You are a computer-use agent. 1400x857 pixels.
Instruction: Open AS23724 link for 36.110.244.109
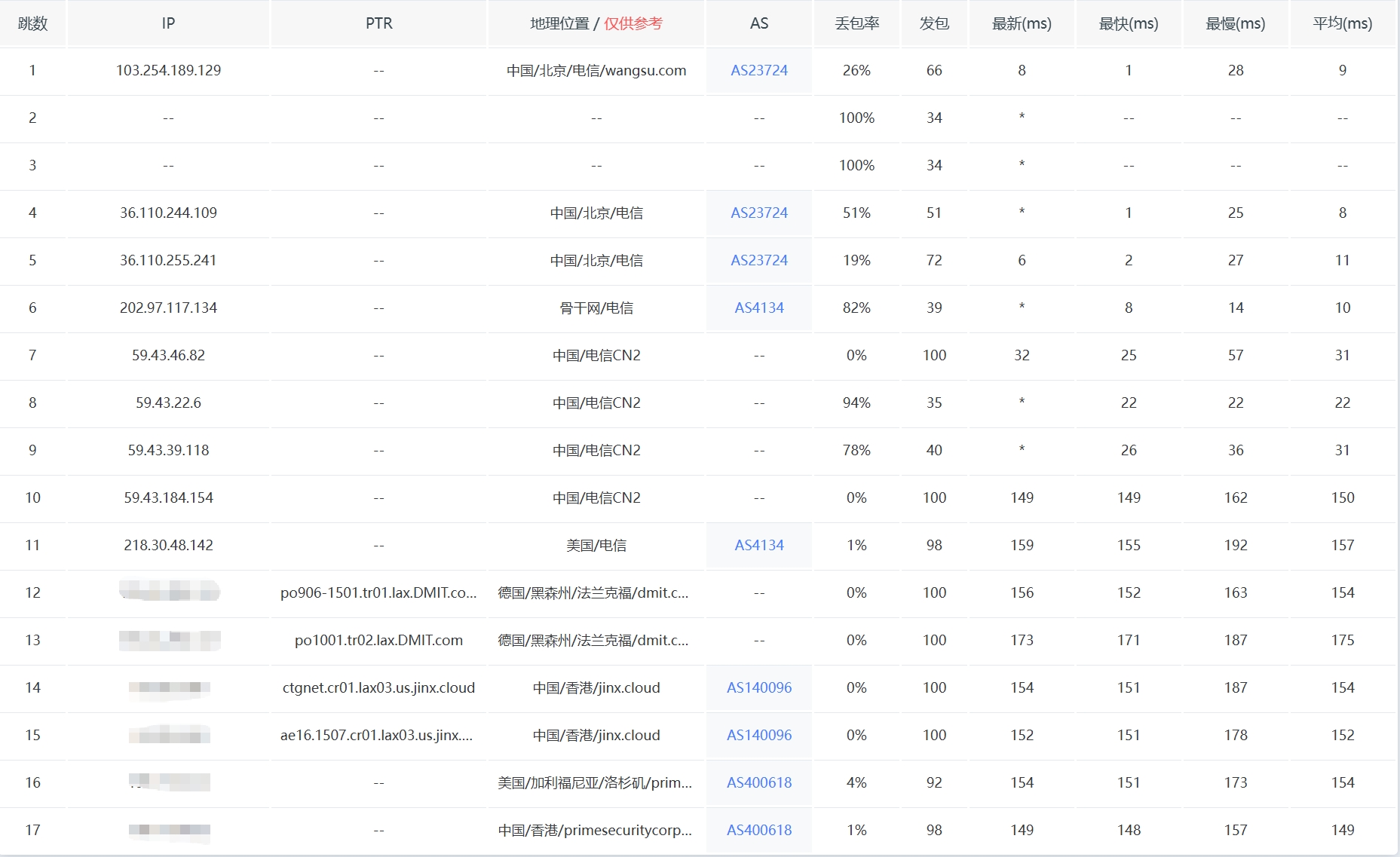click(x=759, y=213)
